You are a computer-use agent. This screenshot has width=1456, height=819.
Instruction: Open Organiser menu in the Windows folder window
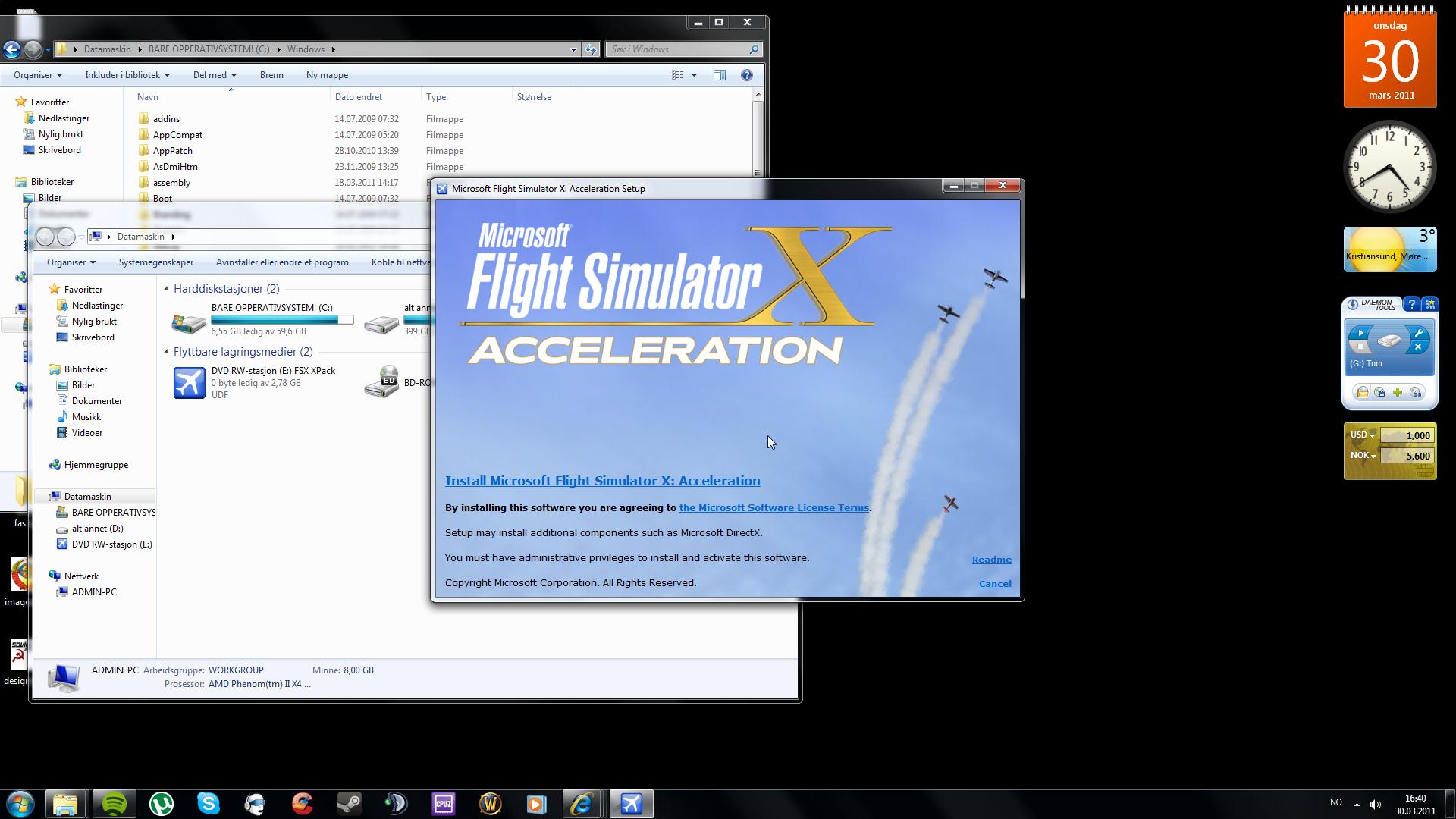(x=37, y=75)
